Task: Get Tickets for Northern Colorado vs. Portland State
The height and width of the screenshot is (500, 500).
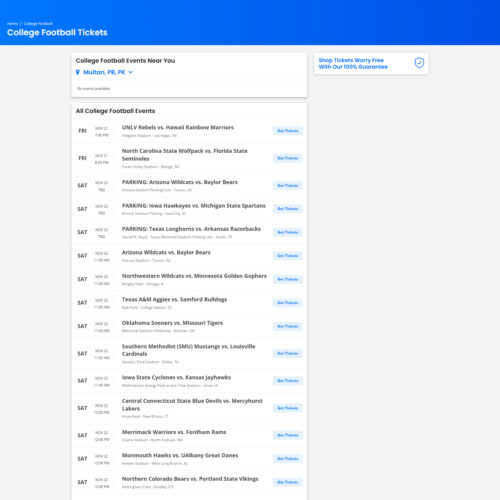Action: 288,482
